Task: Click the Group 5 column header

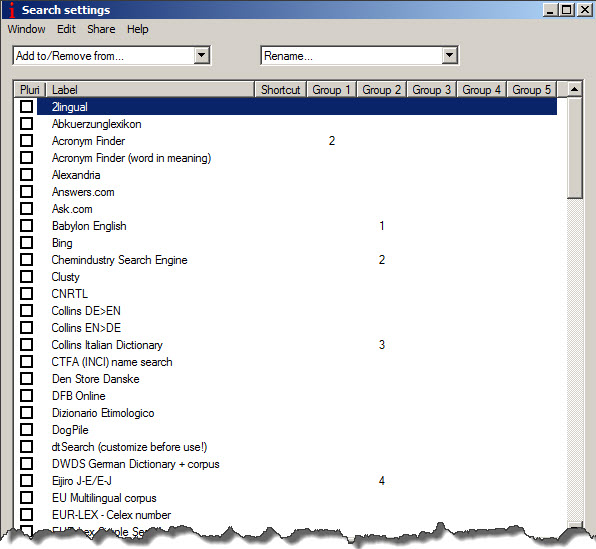Action: pyautogui.click(x=531, y=90)
